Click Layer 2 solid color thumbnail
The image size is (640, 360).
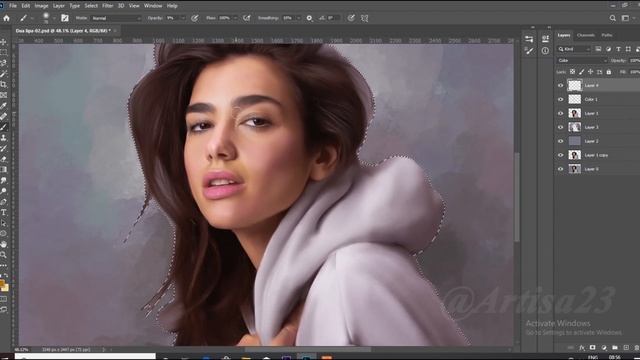click(x=575, y=141)
